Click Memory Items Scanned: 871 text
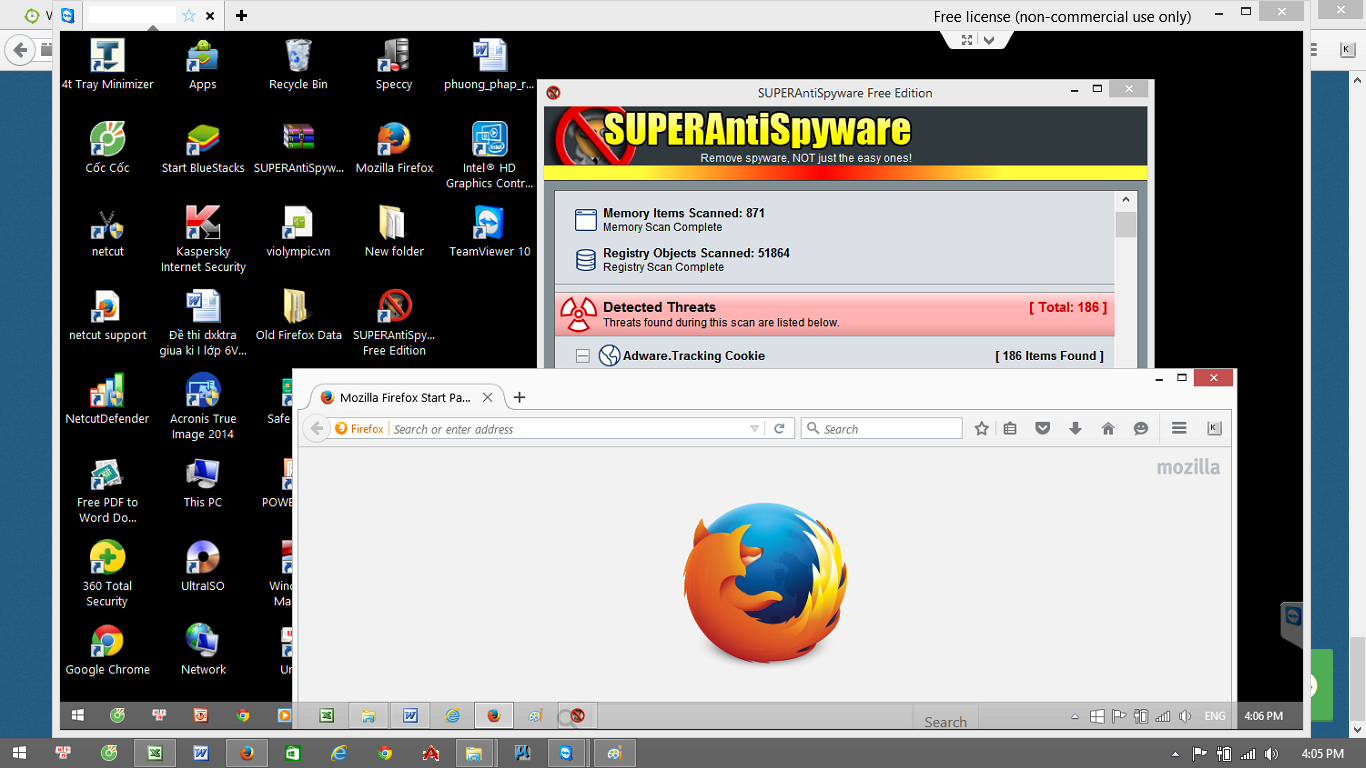 coord(684,213)
